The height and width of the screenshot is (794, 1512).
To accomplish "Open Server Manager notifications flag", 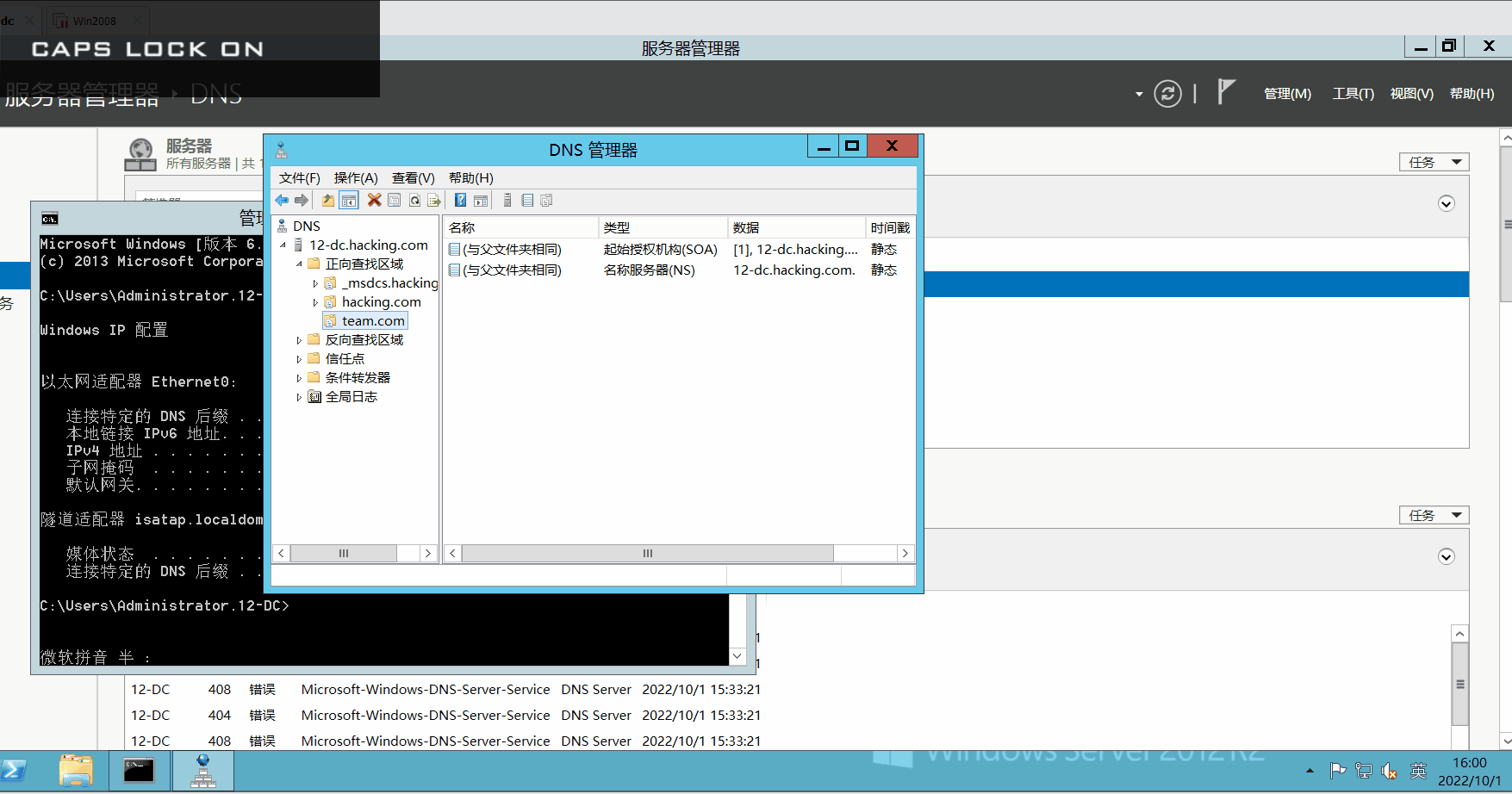I will [x=1226, y=91].
